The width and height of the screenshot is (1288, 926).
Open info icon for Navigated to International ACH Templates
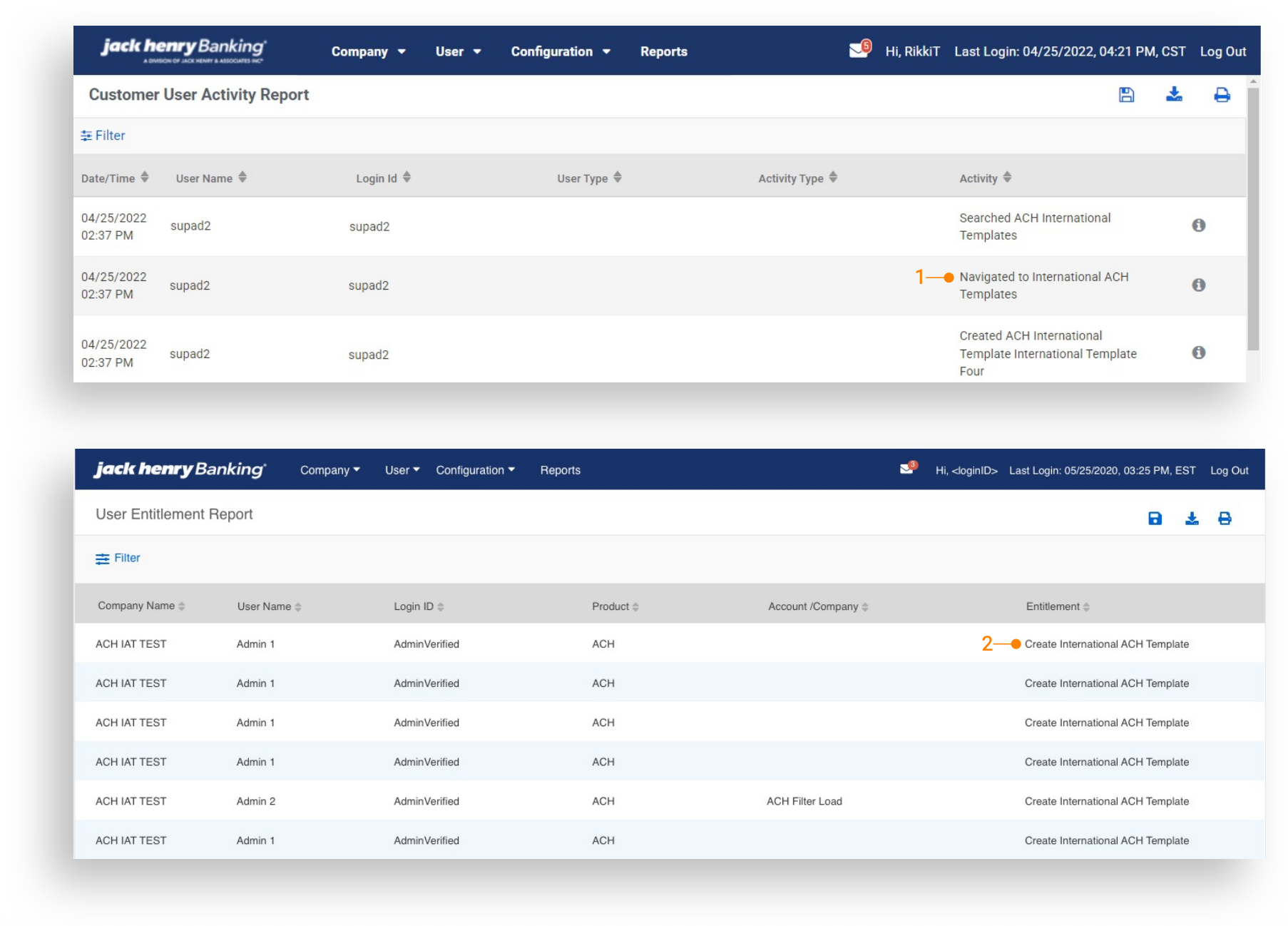(1198, 285)
